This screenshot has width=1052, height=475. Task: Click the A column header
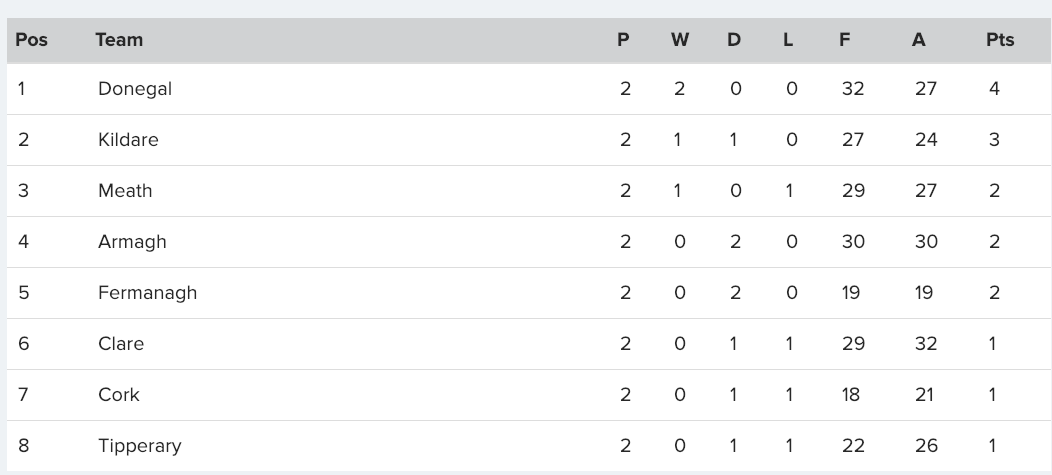coord(918,40)
